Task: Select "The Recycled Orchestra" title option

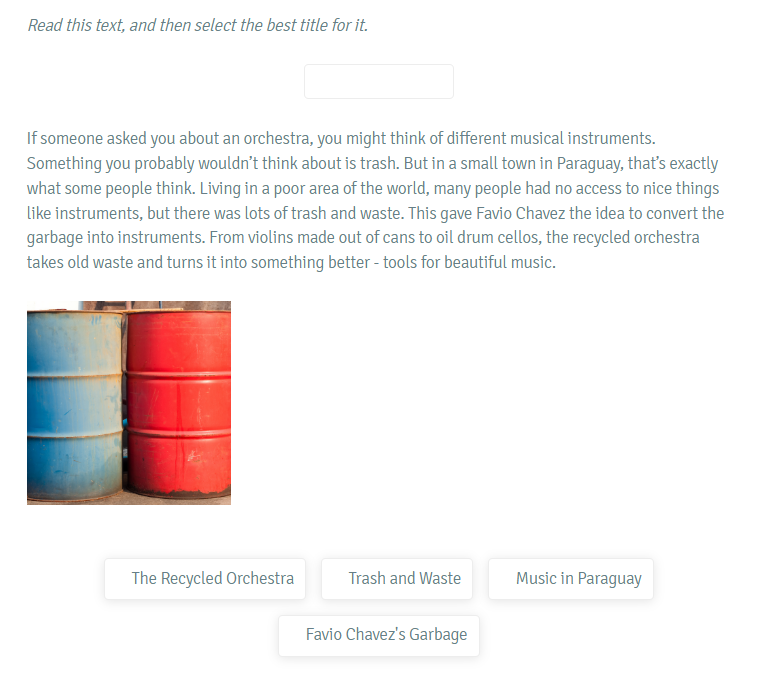Action: [x=205, y=579]
